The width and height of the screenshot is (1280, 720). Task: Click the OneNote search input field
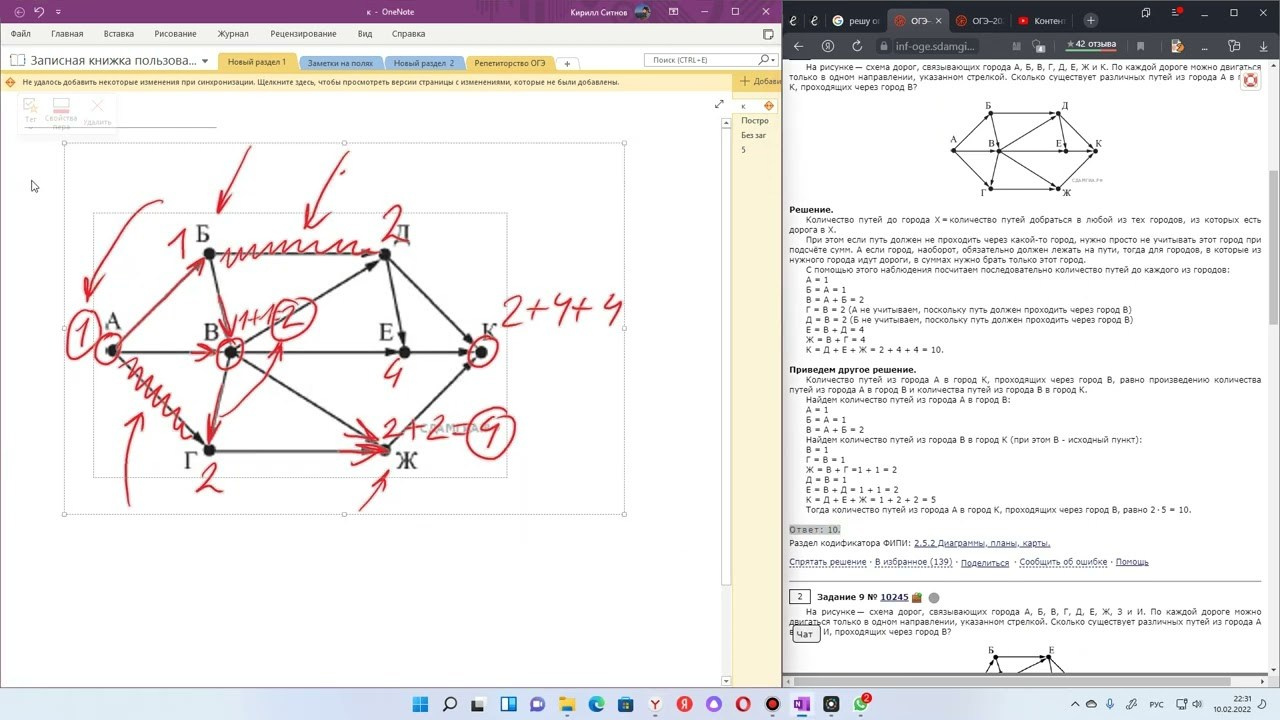(700, 61)
